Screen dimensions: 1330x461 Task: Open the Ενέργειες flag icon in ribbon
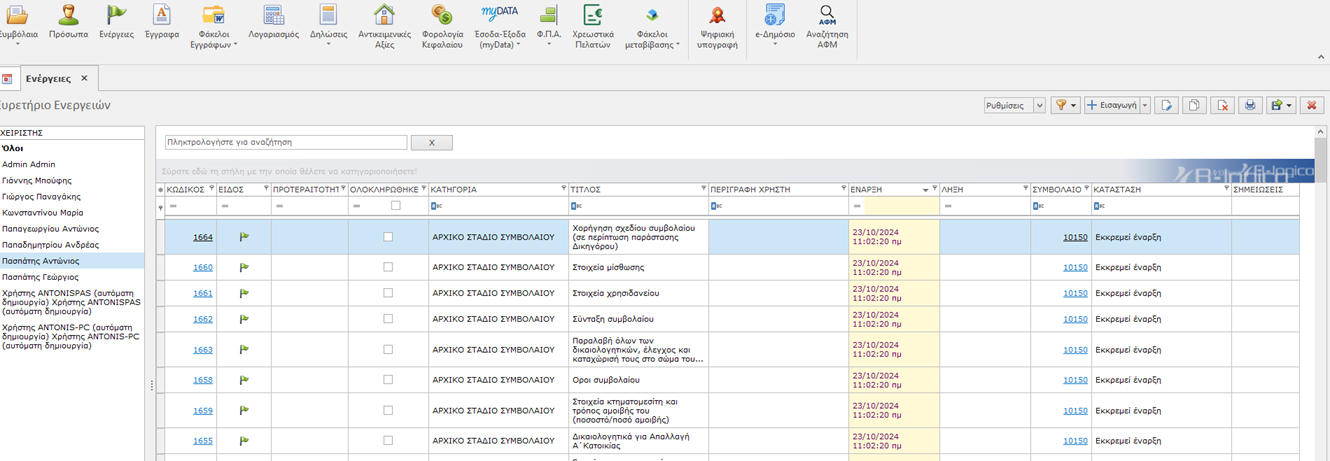[x=116, y=22]
